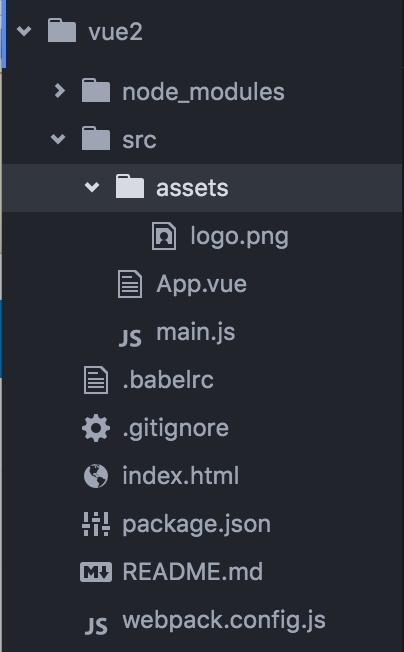Open the package.json file
This screenshot has width=404, height=652.
coord(197,525)
